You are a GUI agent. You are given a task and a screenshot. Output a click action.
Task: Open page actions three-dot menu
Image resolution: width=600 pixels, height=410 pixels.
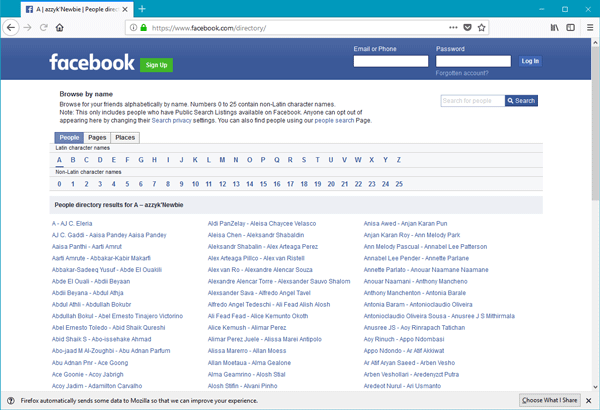coord(453,28)
